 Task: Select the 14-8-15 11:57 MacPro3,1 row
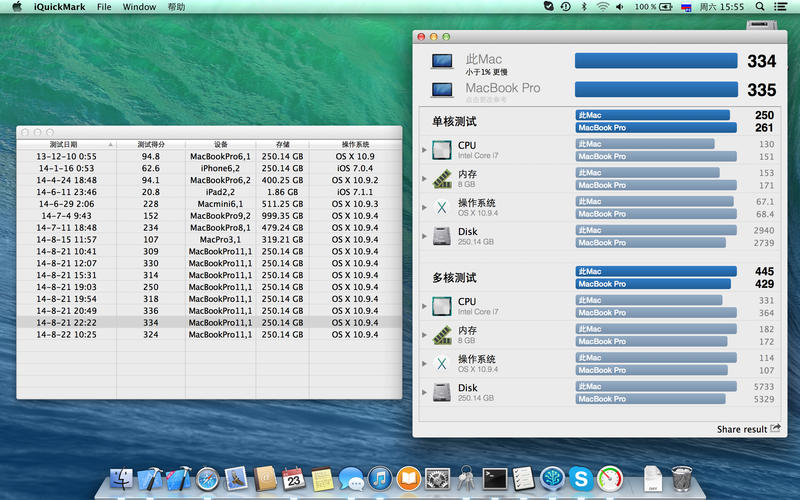[x=209, y=239]
